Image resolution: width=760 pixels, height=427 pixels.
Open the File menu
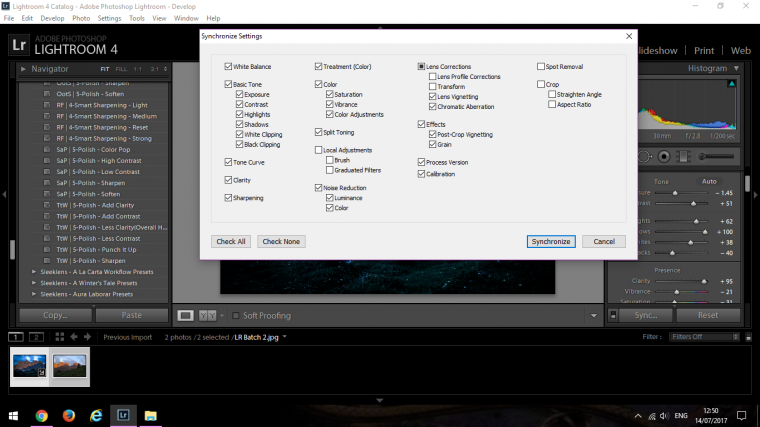(9, 18)
